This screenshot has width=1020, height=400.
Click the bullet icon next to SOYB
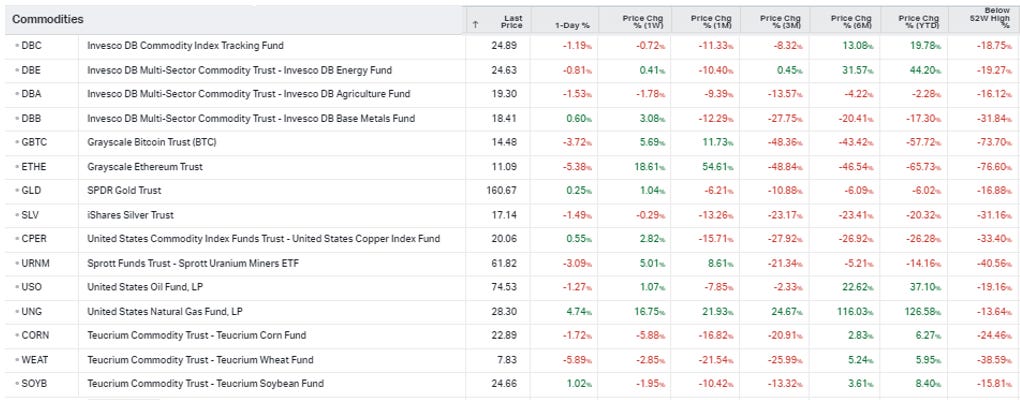tap(16, 383)
